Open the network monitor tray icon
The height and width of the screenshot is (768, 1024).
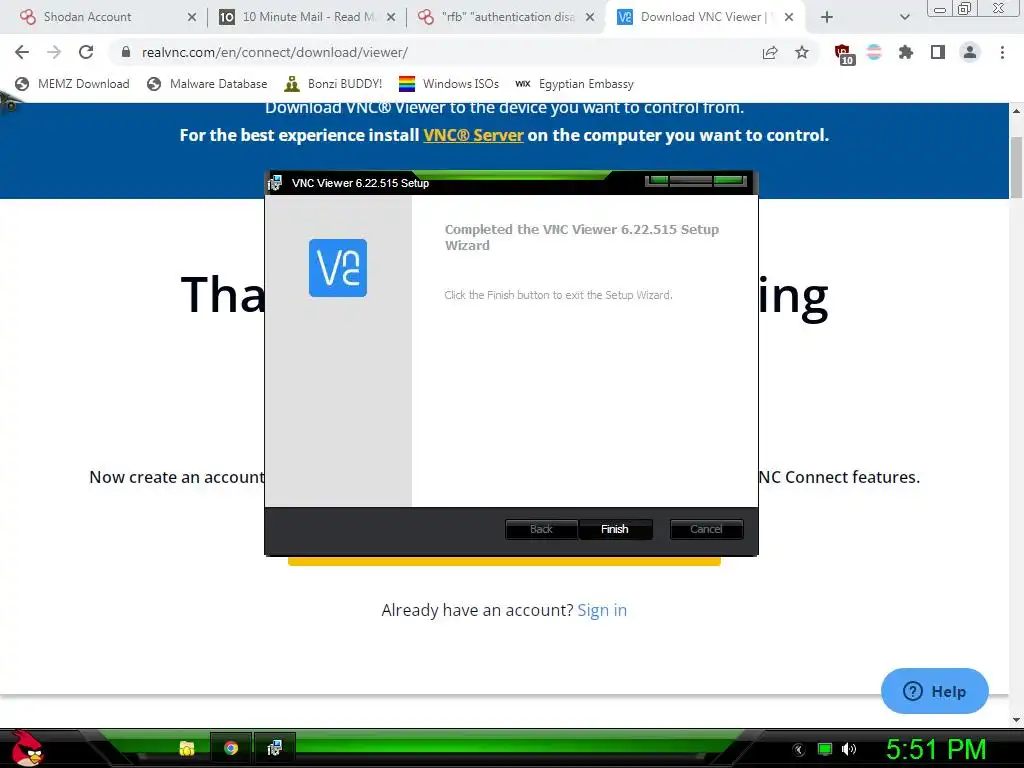pyautogui.click(x=825, y=749)
